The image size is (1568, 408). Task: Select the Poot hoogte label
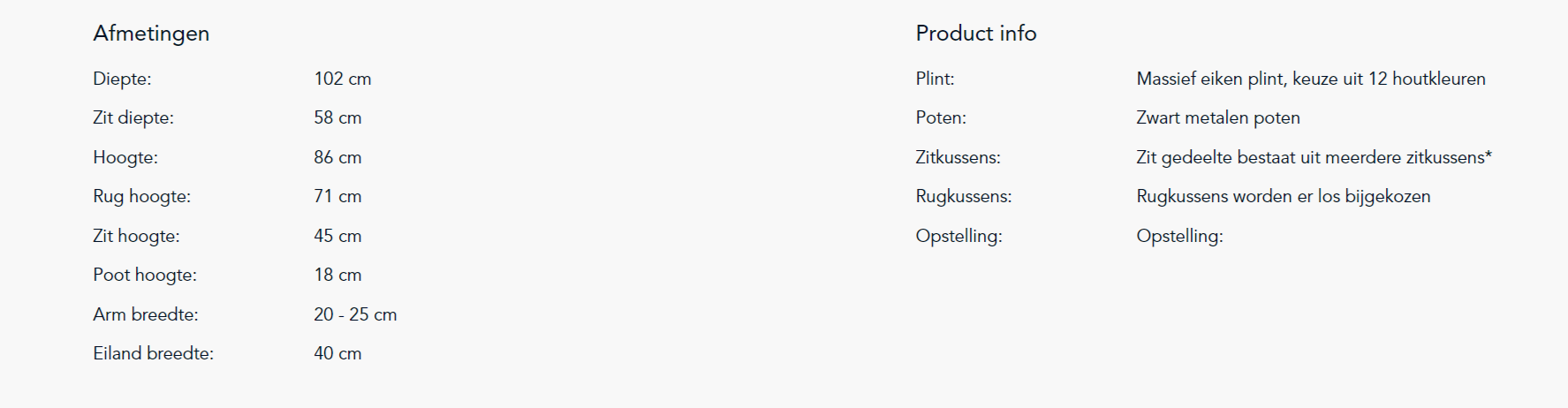pyautogui.click(x=145, y=275)
